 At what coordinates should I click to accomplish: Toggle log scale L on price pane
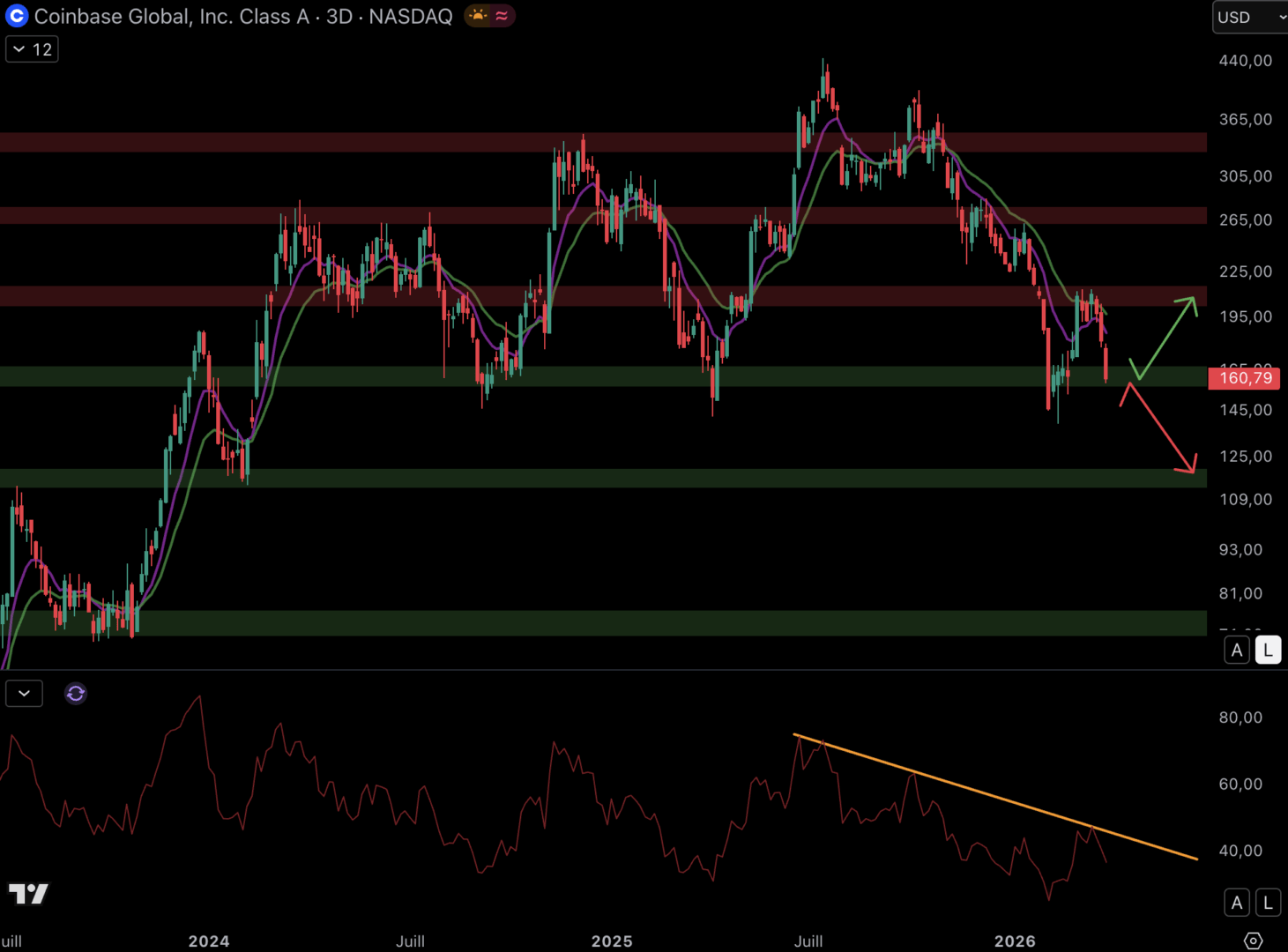[x=1268, y=651]
